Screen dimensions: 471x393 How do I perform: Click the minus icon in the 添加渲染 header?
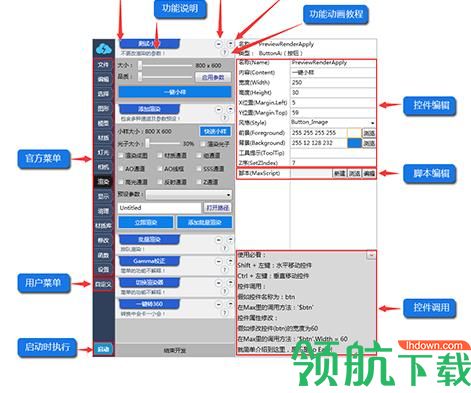219,109
